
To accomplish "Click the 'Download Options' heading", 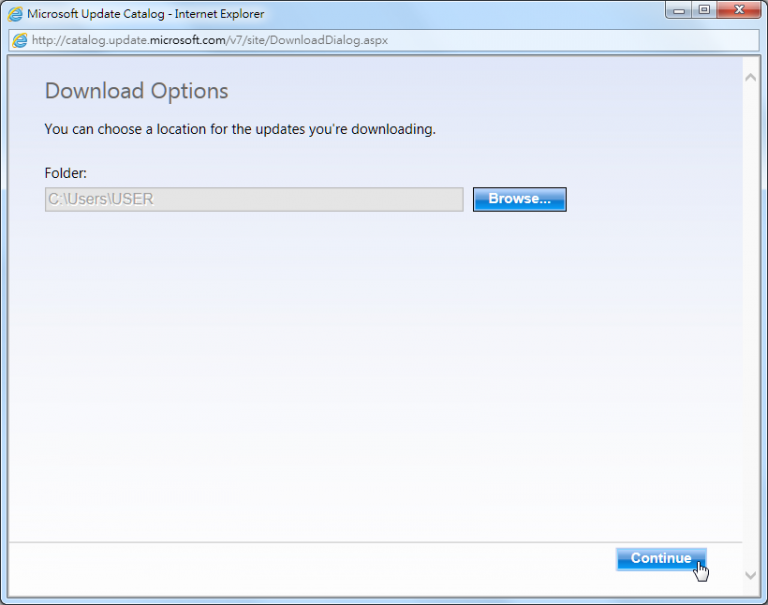I will point(137,91).
